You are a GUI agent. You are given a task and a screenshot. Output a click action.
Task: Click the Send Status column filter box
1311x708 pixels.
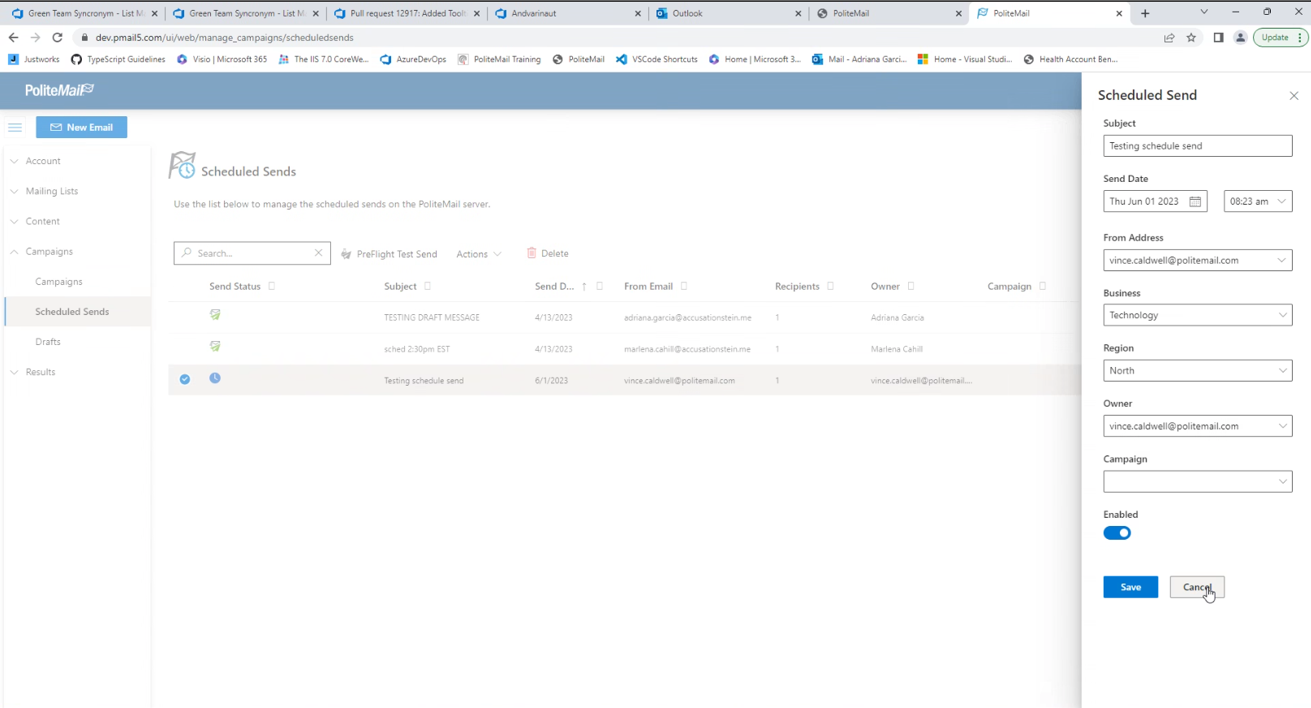pyautogui.click(x=272, y=286)
